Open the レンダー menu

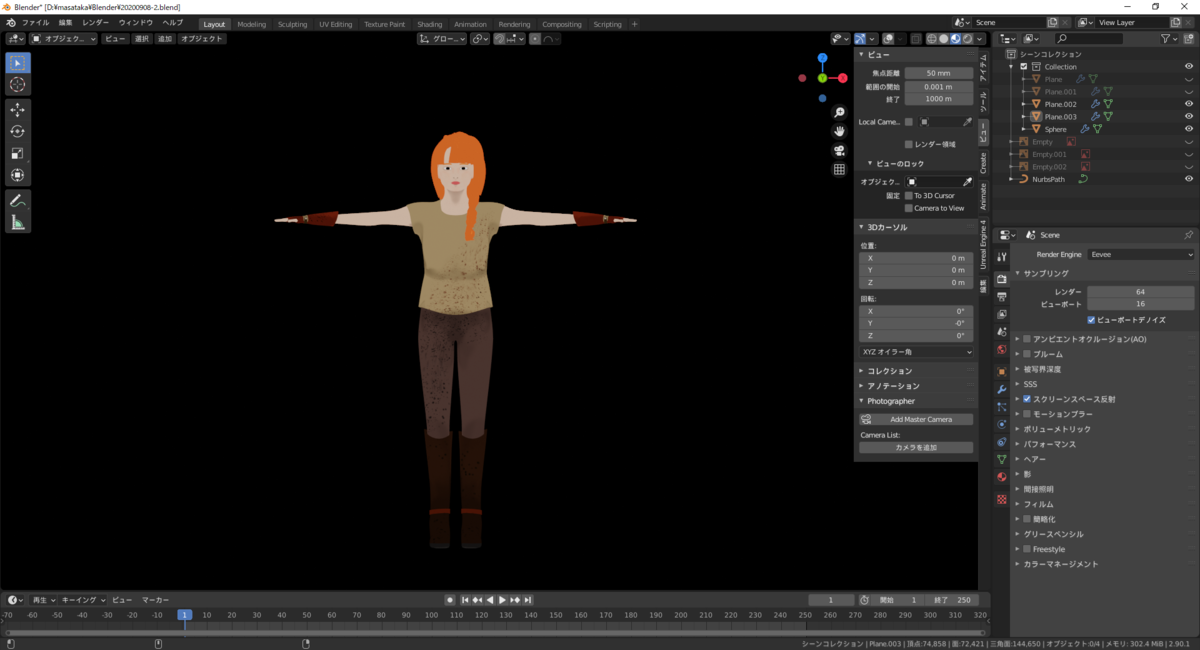[x=96, y=22]
